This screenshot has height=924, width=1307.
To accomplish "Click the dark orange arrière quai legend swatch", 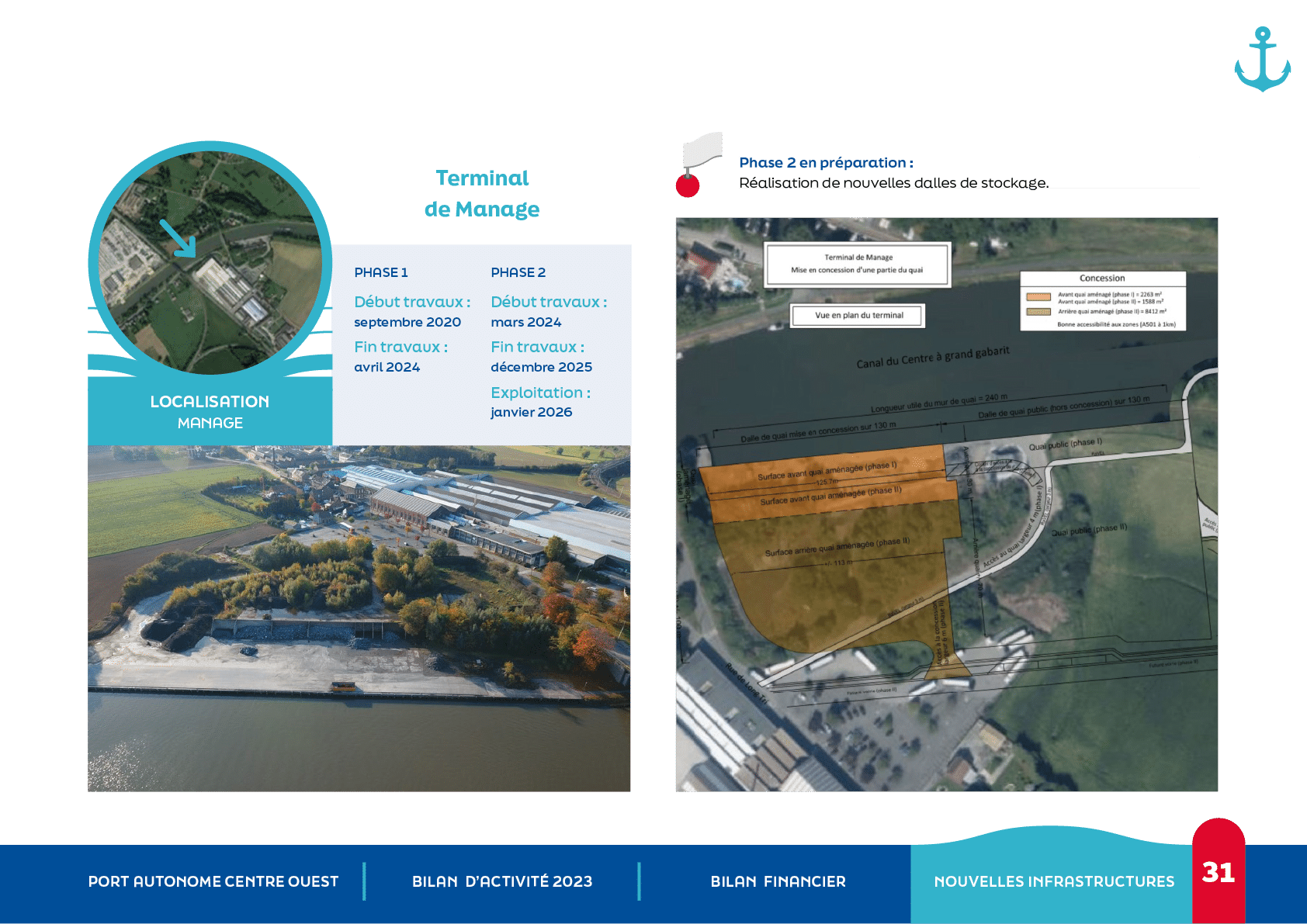I will point(1038,312).
